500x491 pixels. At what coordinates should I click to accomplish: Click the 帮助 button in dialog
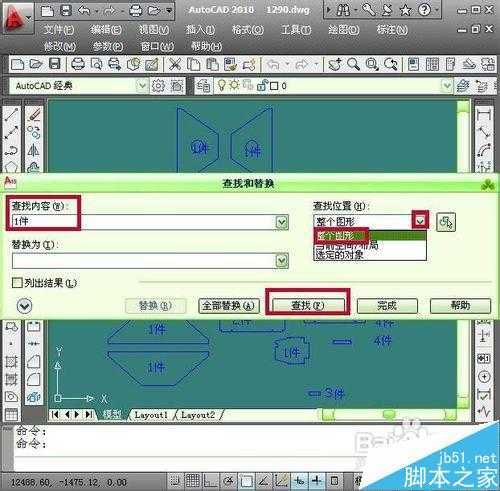pos(460,305)
